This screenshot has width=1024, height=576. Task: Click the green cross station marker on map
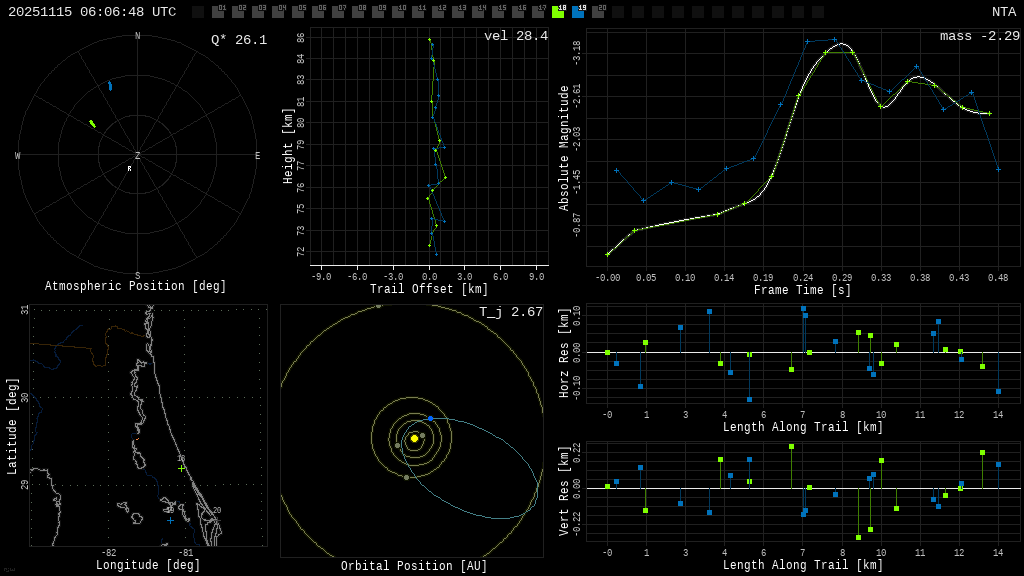pos(181,468)
